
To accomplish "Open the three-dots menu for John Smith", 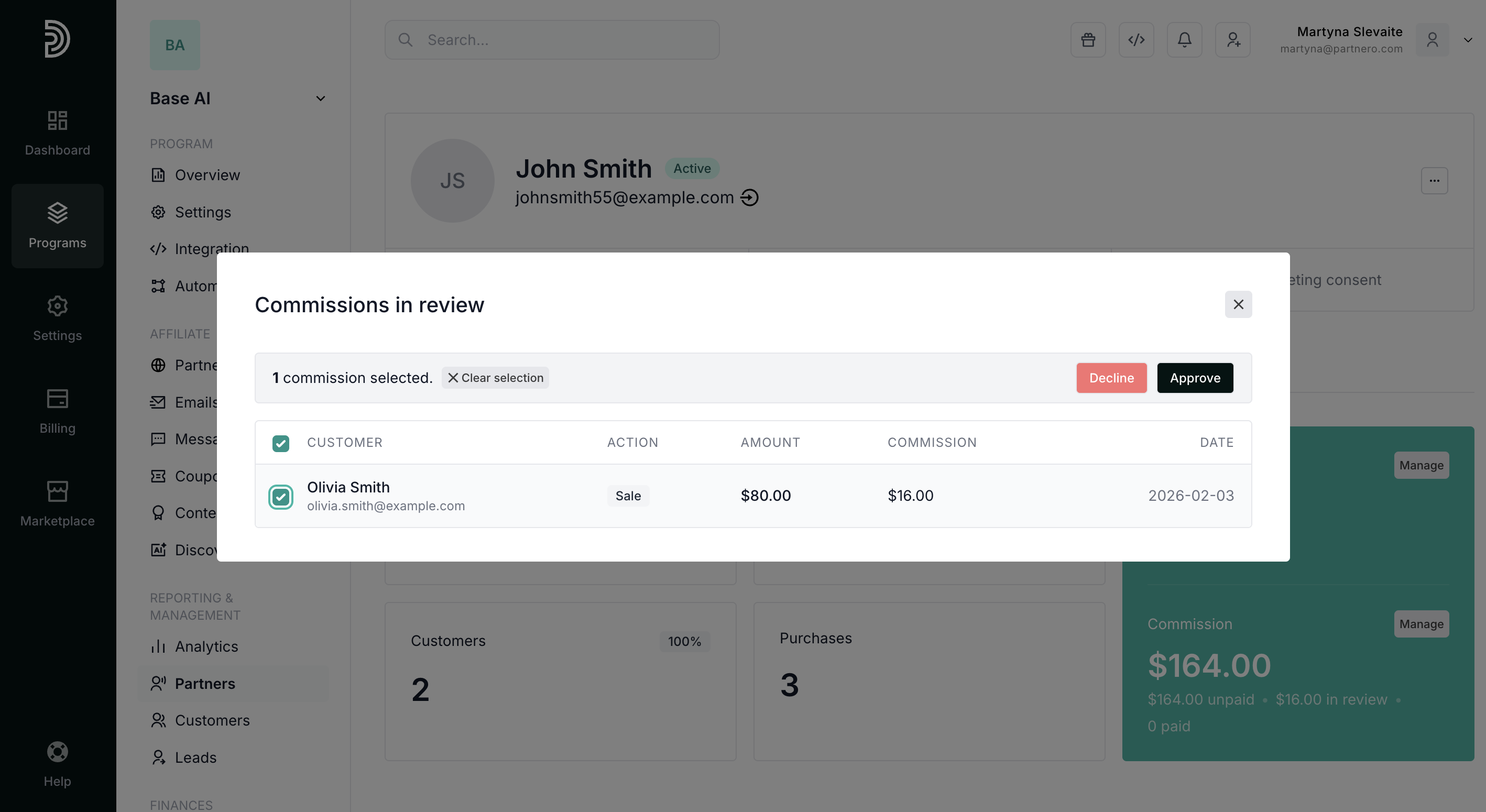I will click(x=1434, y=181).
